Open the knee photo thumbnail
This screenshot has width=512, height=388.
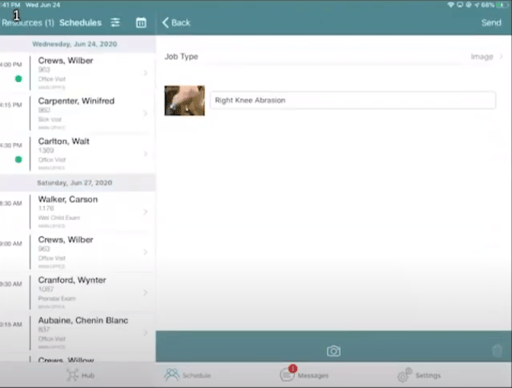pyautogui.click(x=185, y=101)
